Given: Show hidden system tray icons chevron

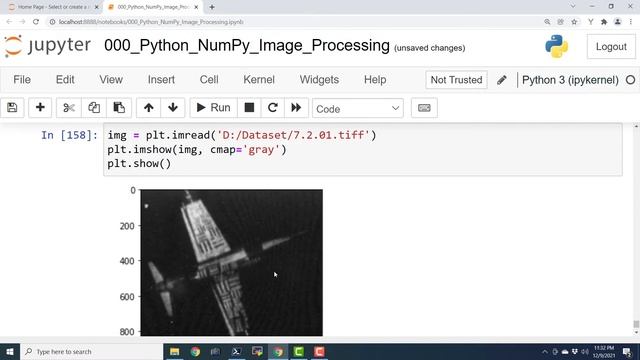Looking at the screenshot, I should pyautogui.click(x=544, y=351).
